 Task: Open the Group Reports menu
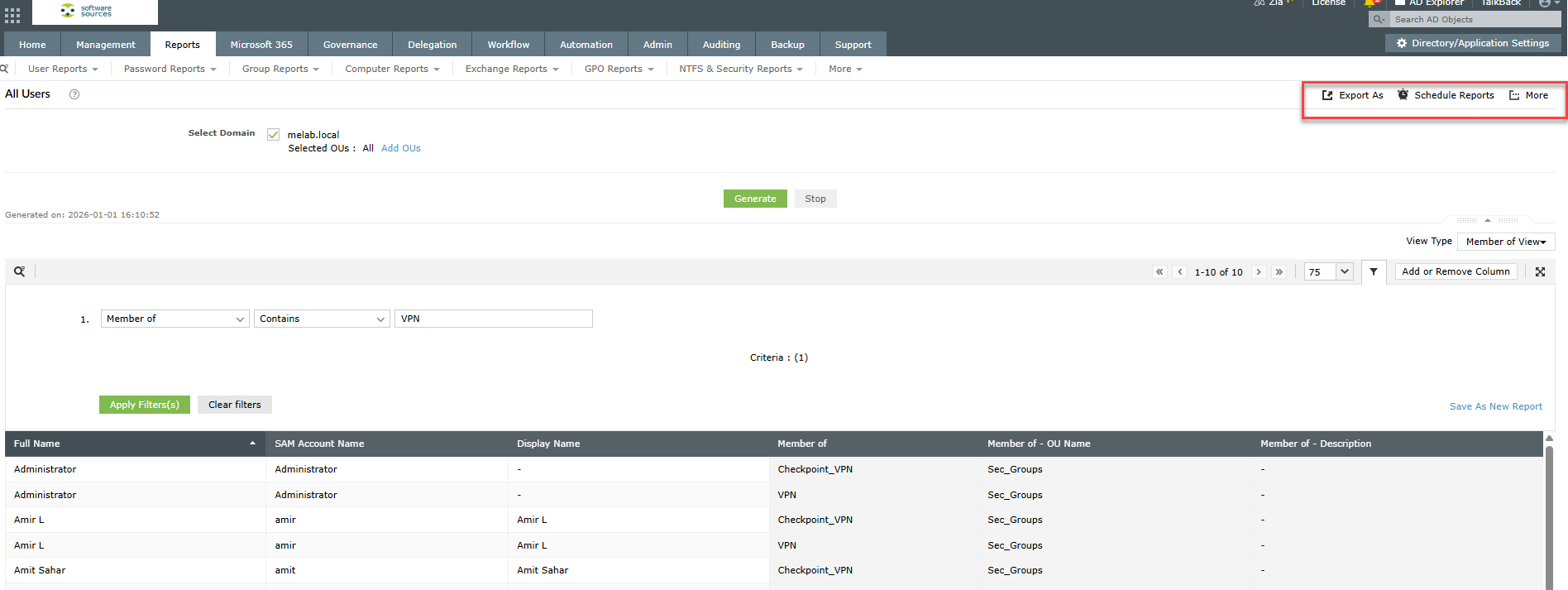click(280, 69)
